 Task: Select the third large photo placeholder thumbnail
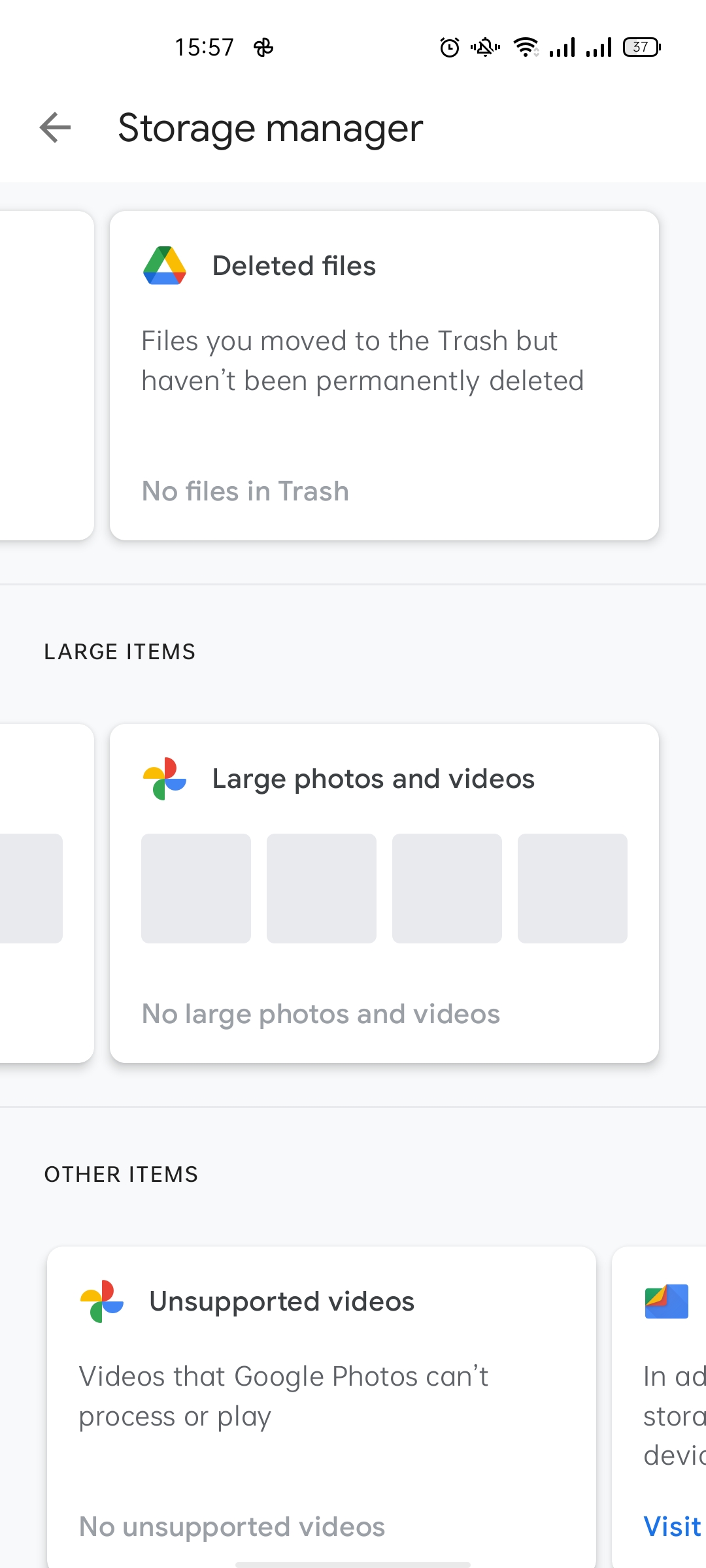point(447,889)
